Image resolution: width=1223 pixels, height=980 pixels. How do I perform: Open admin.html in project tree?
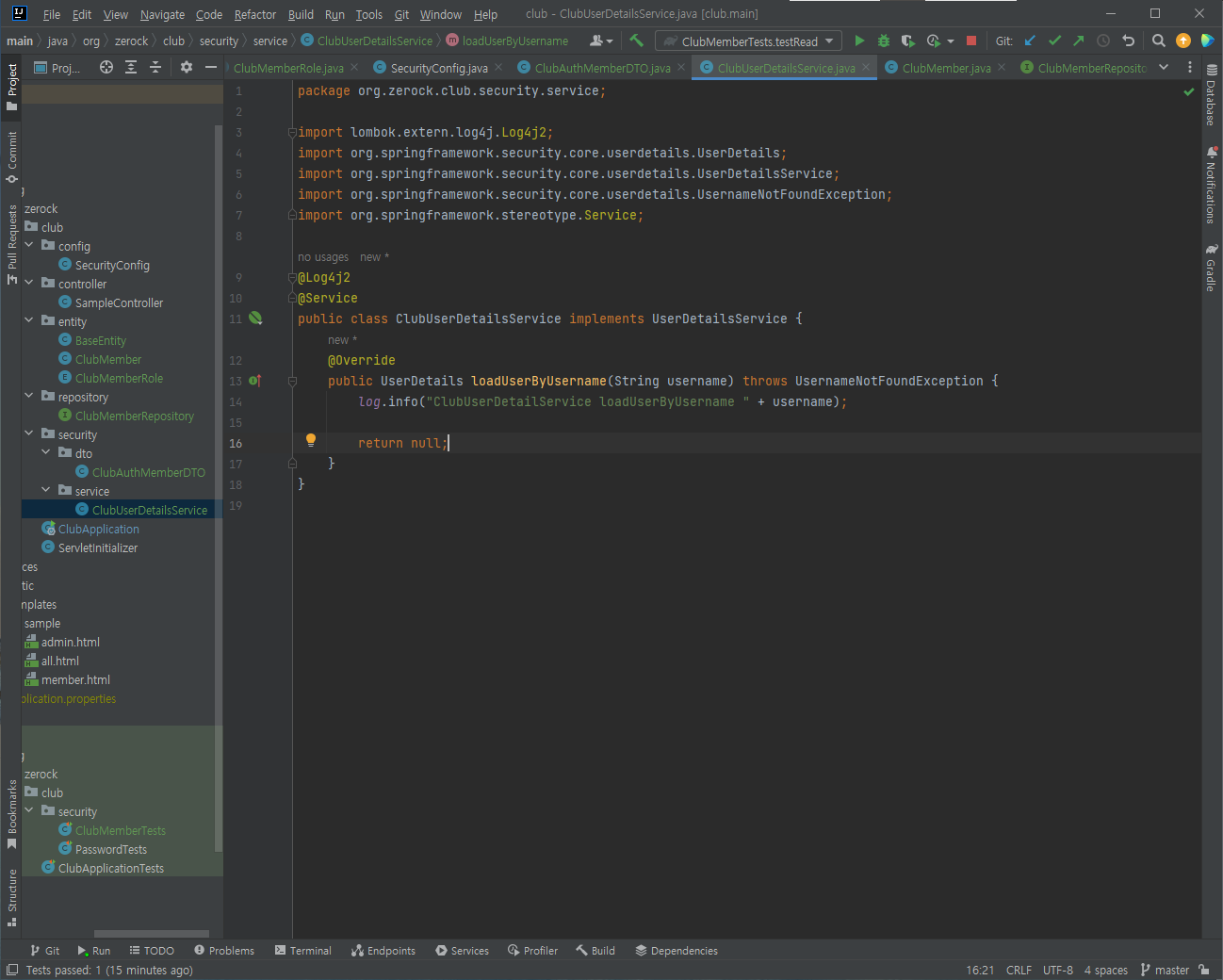click(x=70, y=642)
